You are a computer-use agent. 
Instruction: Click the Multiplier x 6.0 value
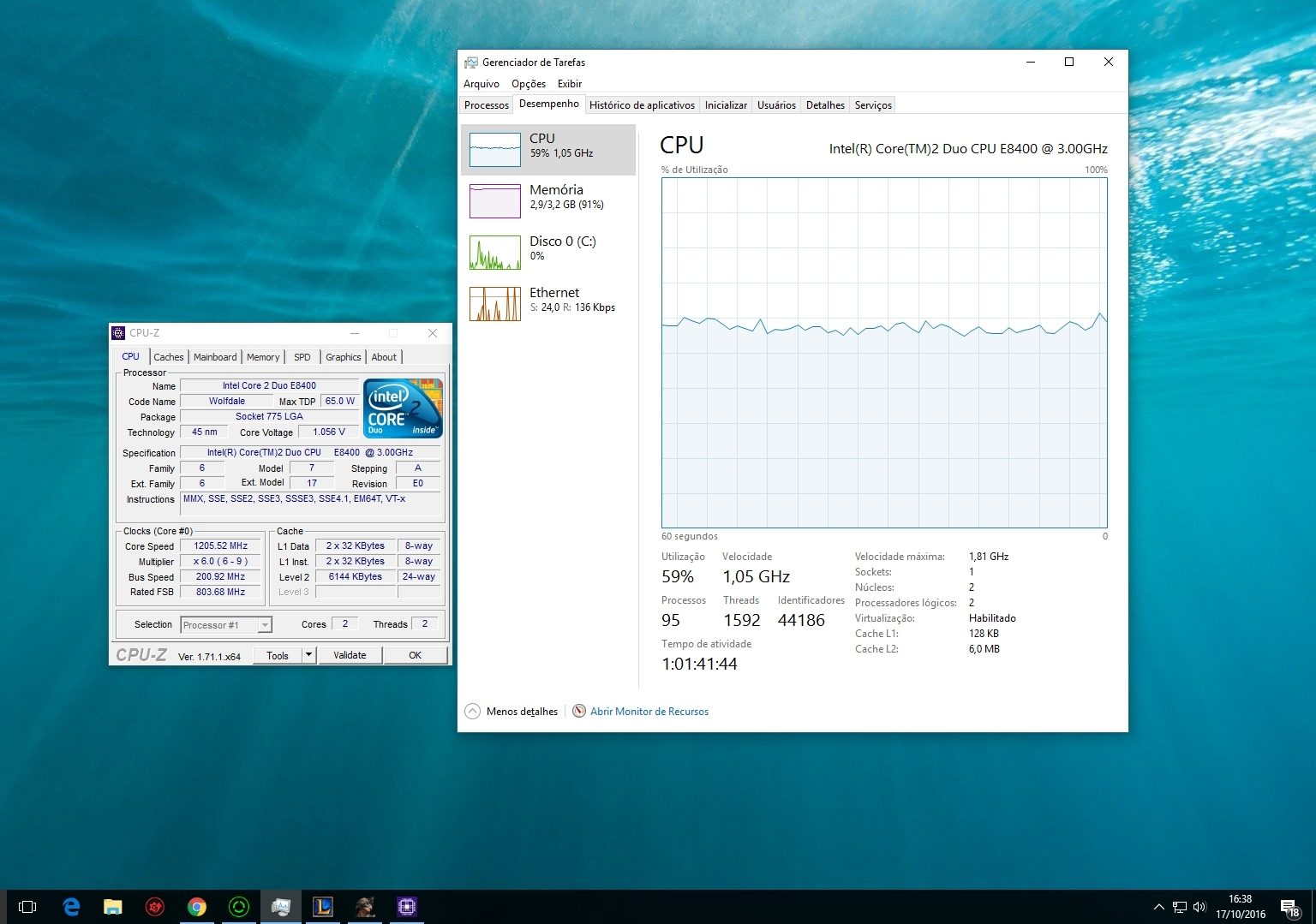pyautogui.click(x=221, y=561)
